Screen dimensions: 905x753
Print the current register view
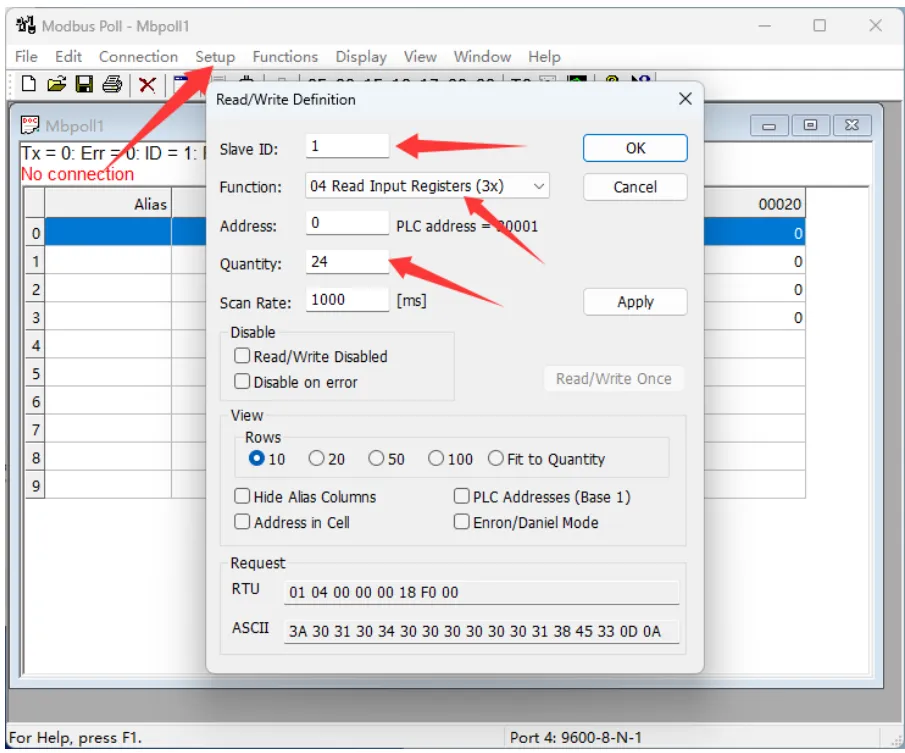(112, 84)
